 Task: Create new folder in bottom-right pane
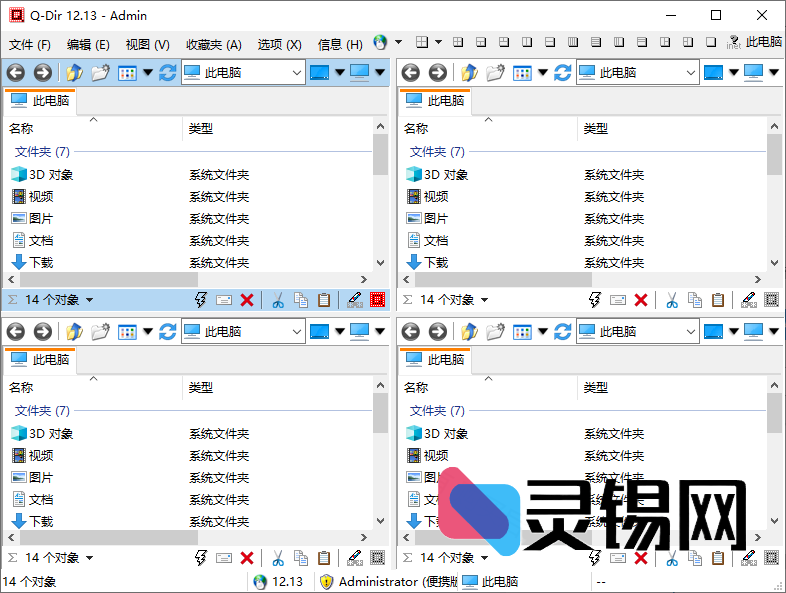[x=495, y=331]
